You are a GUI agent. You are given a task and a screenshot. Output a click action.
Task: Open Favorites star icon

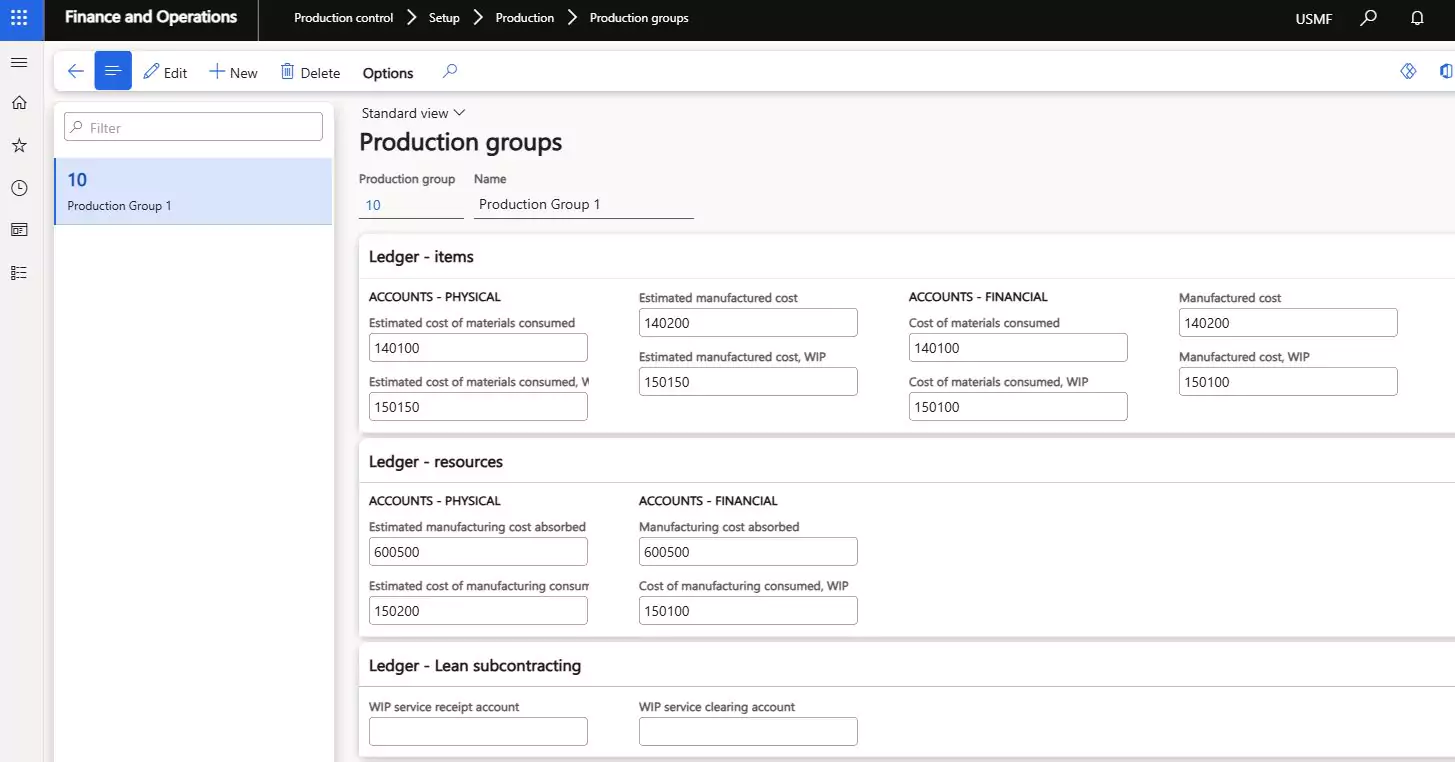coord(19,146)
